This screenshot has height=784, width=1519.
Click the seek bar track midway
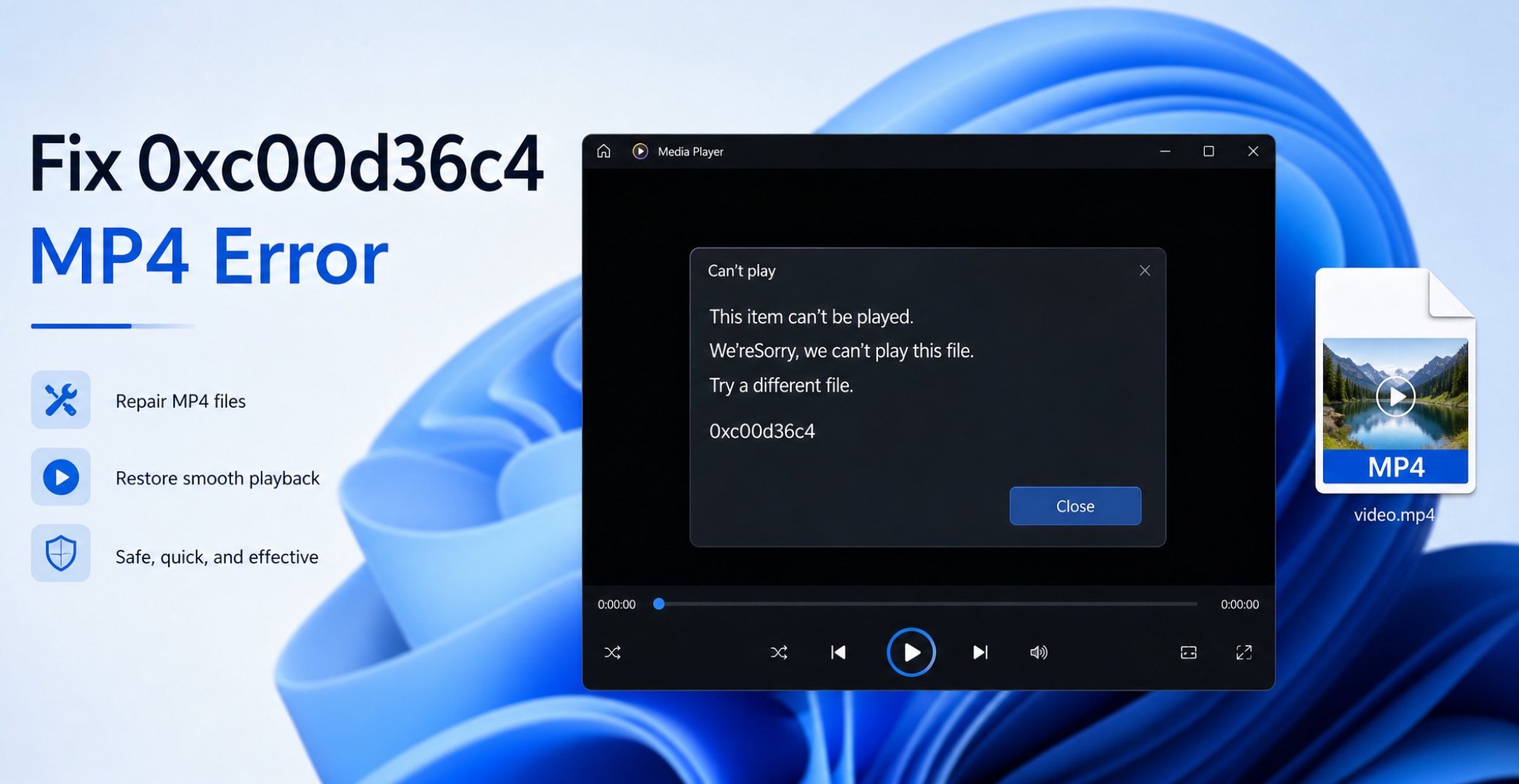[927, 604]
